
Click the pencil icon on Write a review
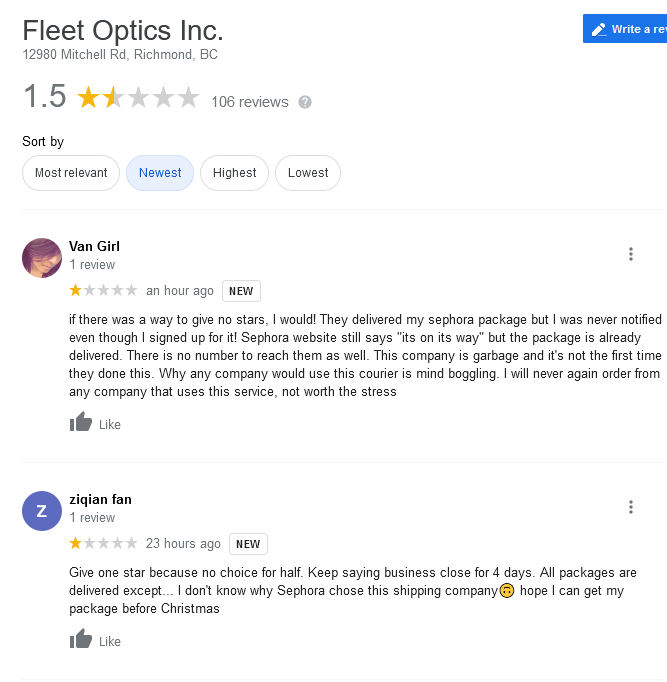tap(599, 29)
